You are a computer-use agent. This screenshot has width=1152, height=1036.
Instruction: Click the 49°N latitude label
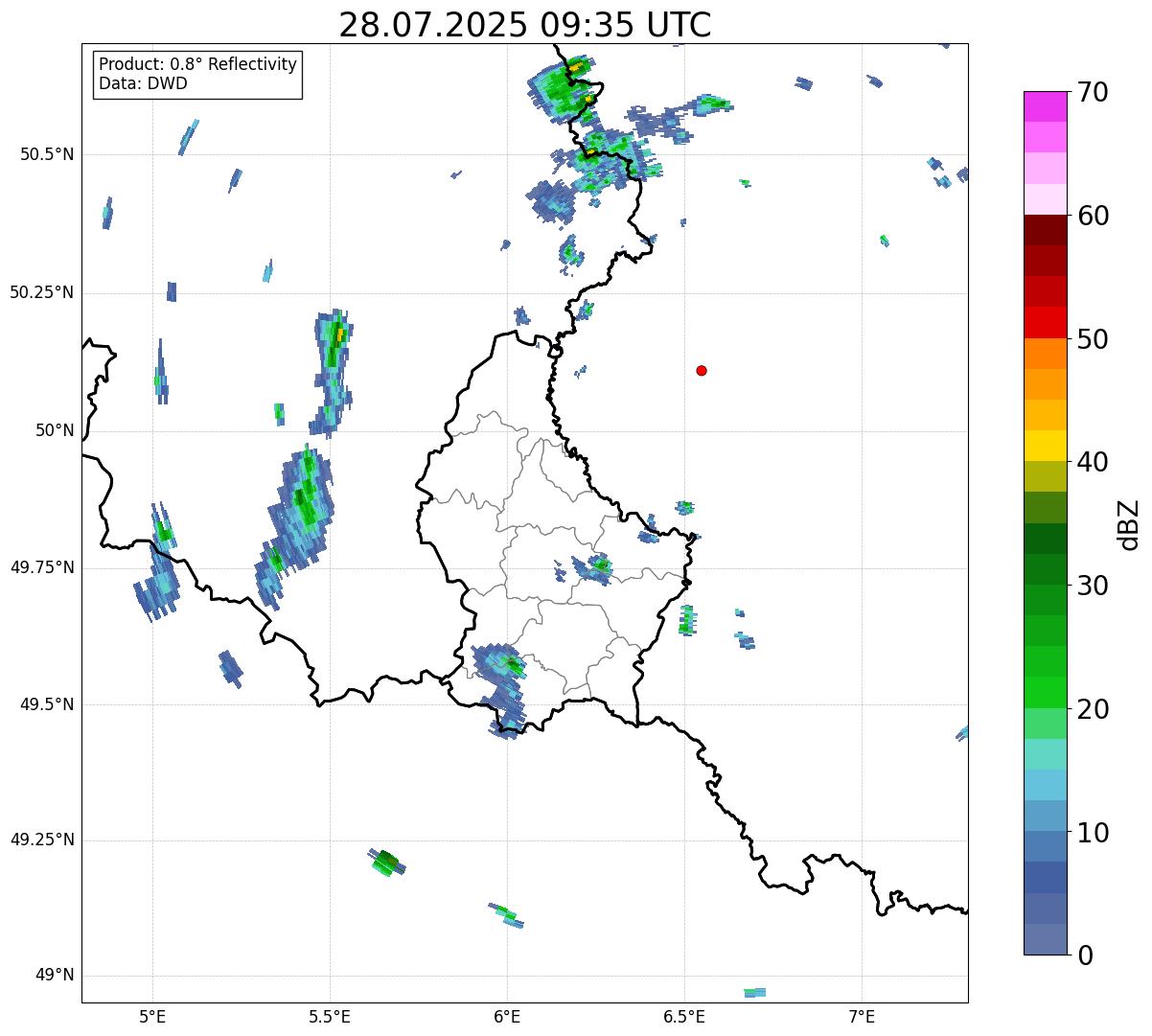[55, 975]
